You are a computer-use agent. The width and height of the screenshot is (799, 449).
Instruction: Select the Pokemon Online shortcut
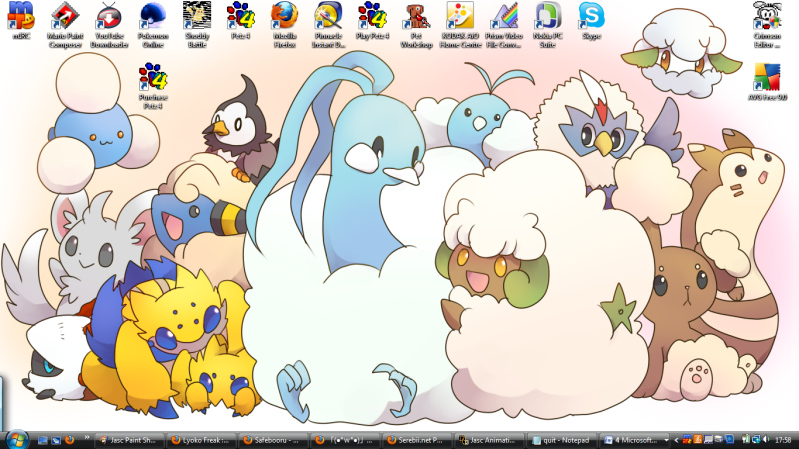coord(153,25)
